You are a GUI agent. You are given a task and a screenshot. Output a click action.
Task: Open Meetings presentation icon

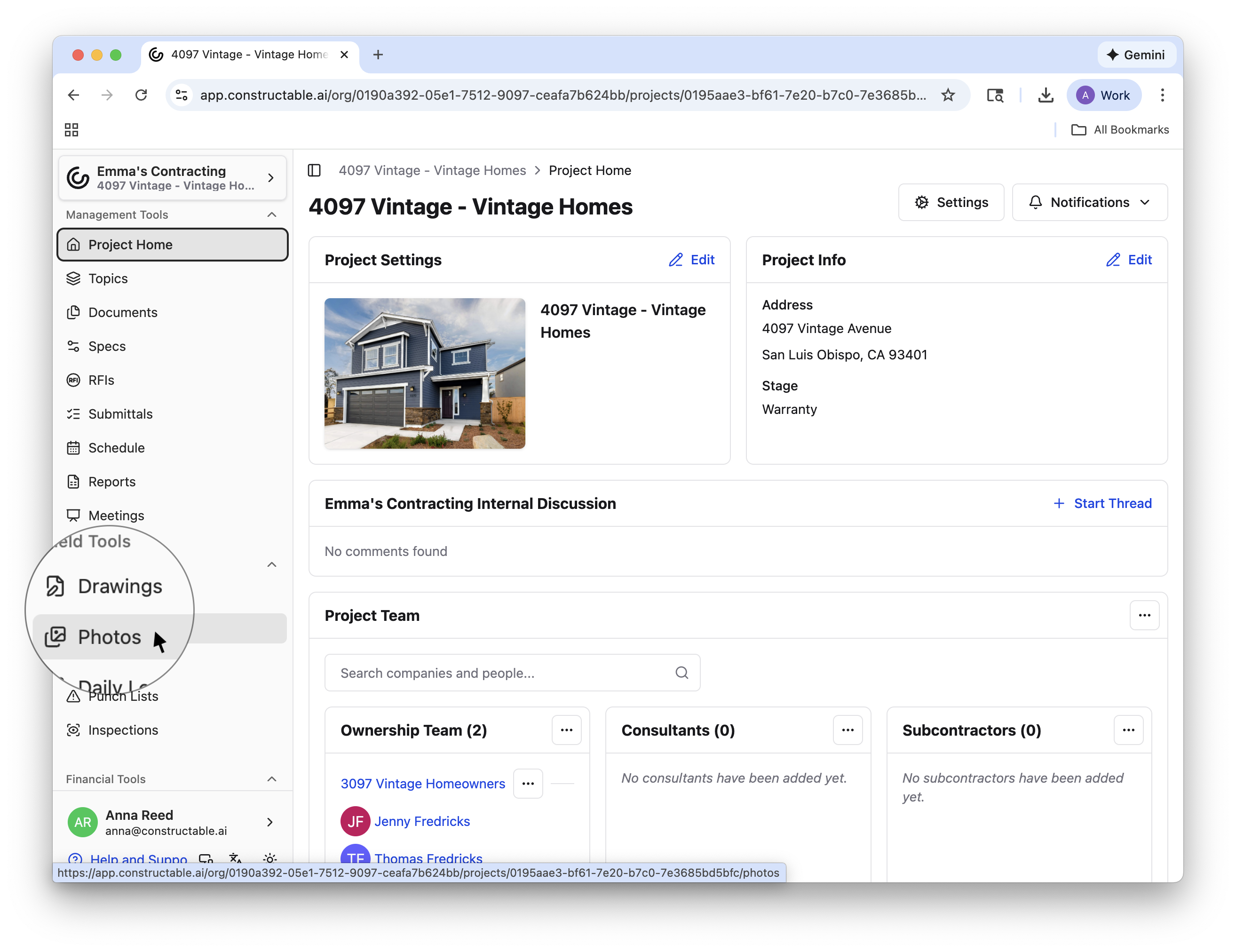click(x=73, y=516)
